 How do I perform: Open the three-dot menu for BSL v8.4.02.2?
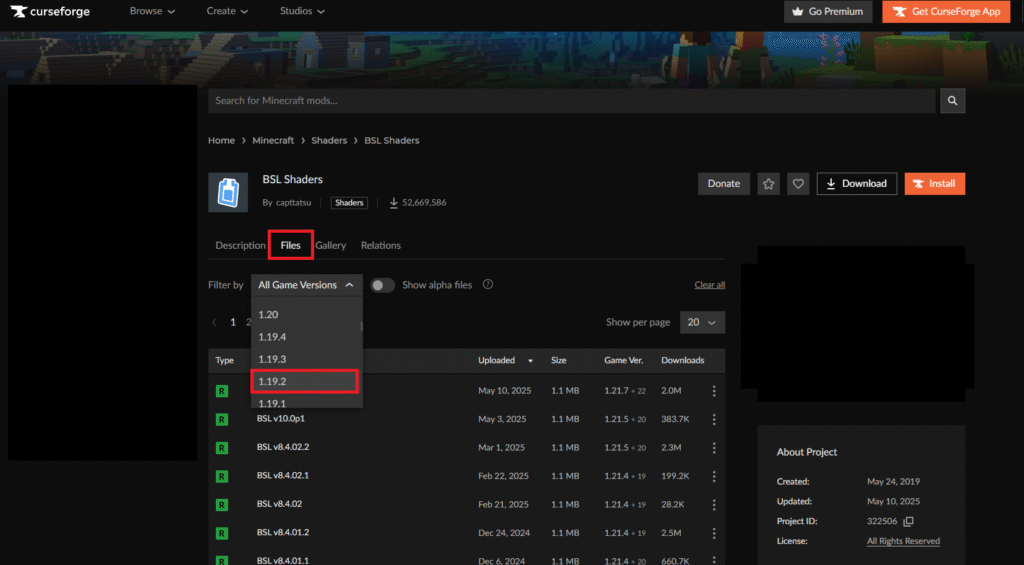(714, 447)
